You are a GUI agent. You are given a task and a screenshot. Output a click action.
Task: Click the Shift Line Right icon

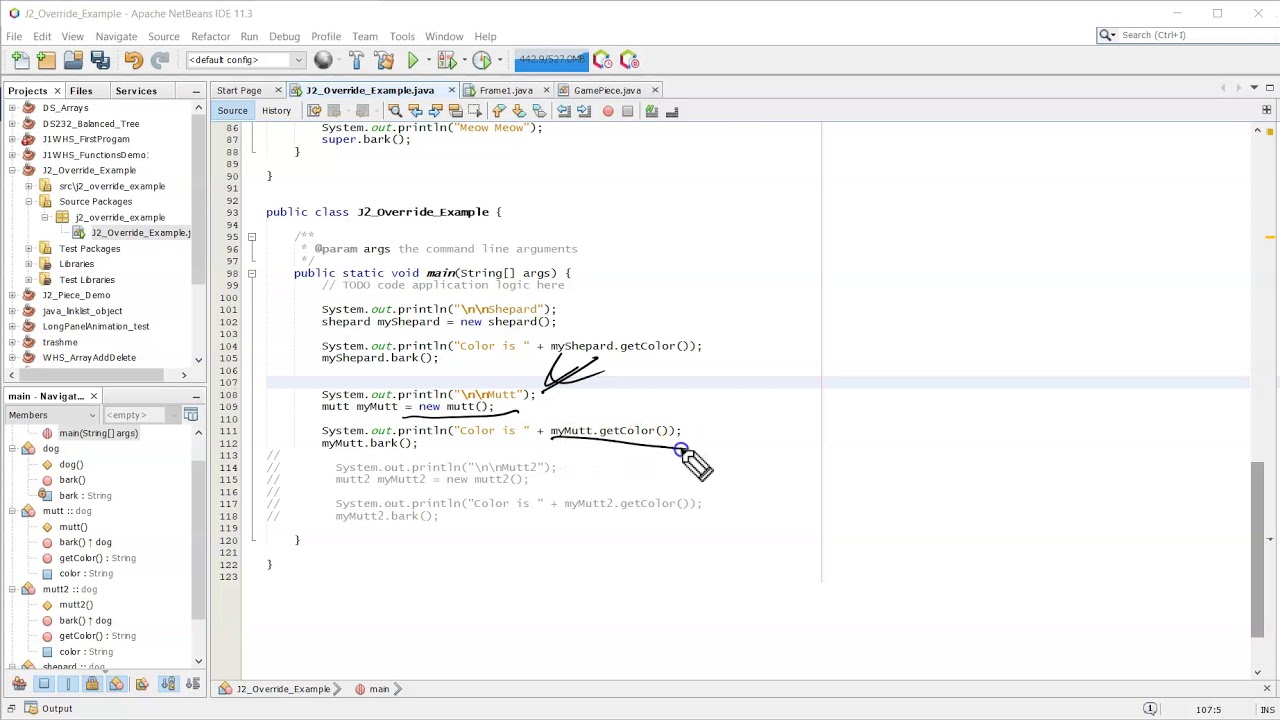[x=584, y=110]
